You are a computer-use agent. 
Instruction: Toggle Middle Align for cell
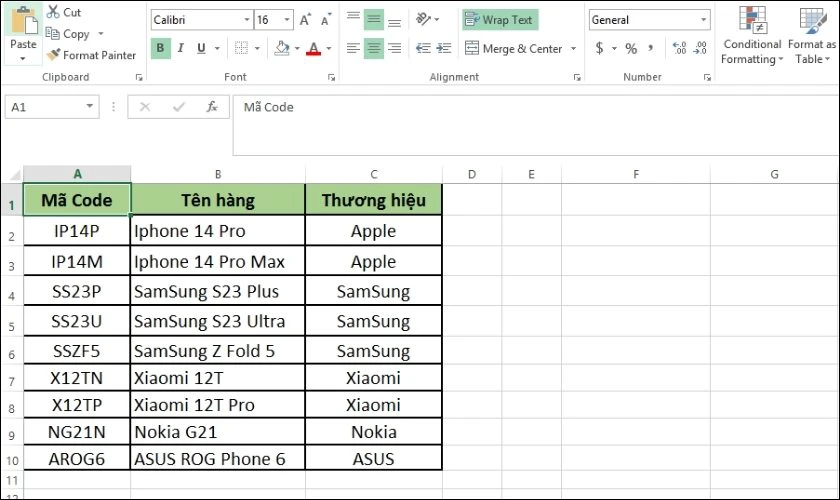coord(374,20)
